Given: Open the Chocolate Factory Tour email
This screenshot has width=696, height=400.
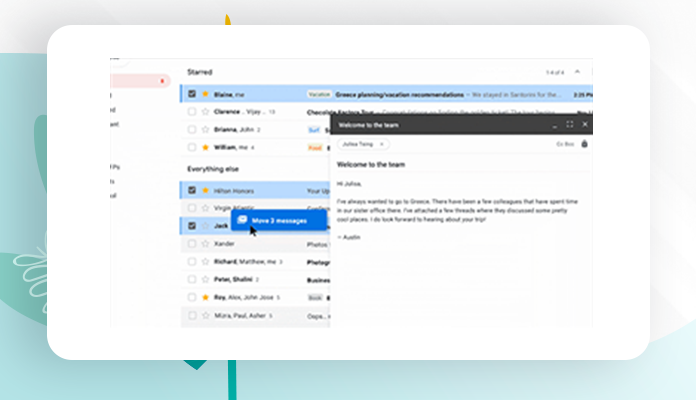Looking at the screenshot, I should point(340,111).
